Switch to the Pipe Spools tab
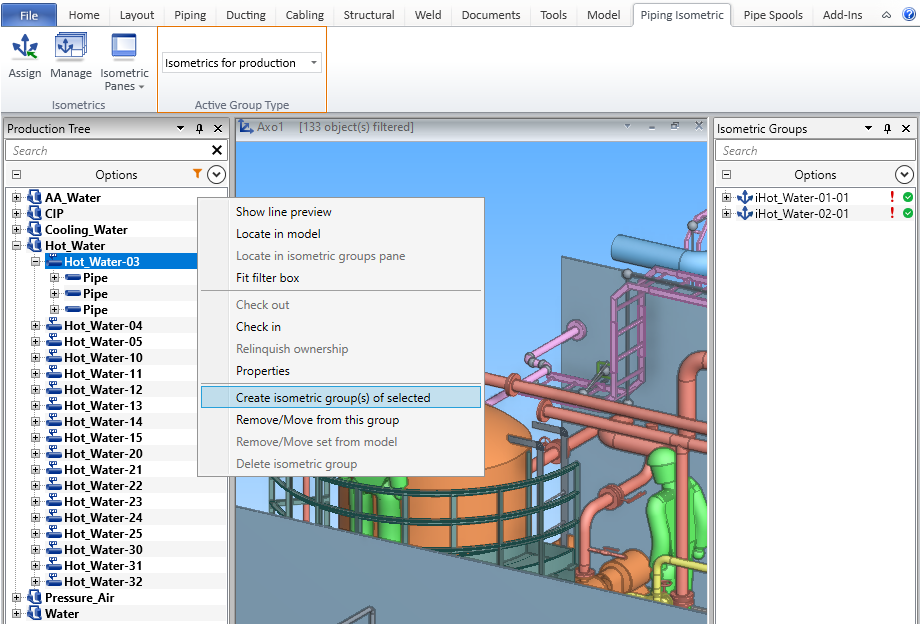This screenshot has height=624, width=920. click(x=773, y=15)
